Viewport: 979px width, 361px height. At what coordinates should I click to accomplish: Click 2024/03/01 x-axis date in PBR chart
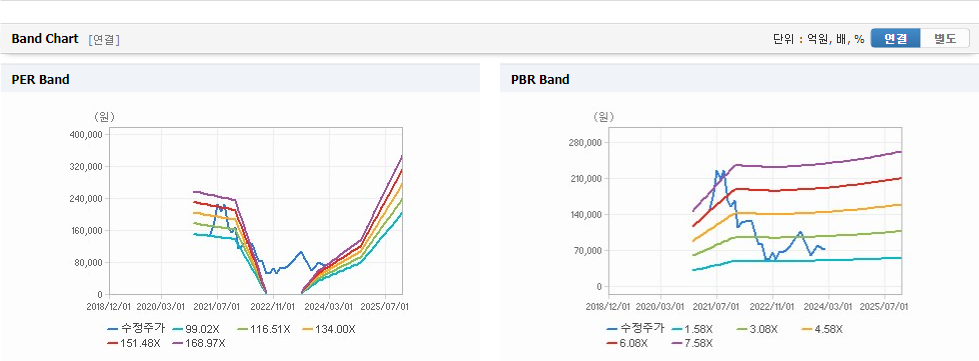tap(829, 307)
